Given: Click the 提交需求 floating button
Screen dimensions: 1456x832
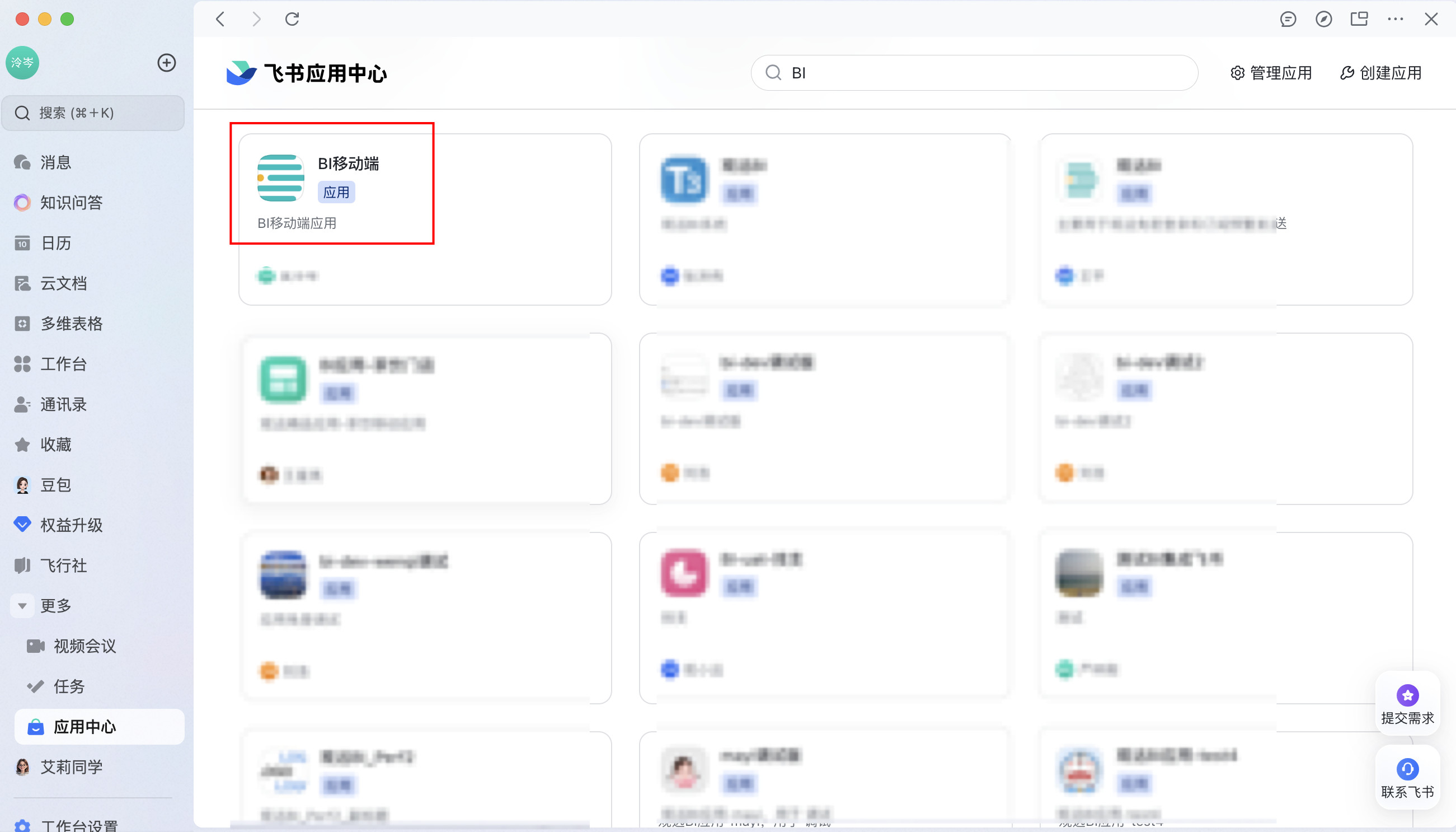Looking at the screenshot, I should coord(1407,704).
